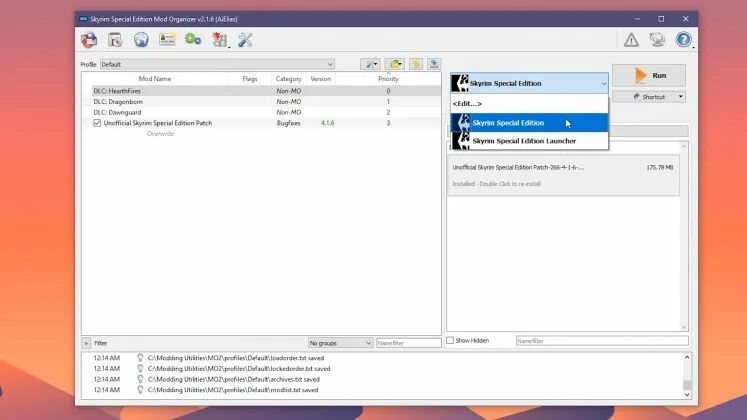This screenshot has height=420, width=747.
Task: Uncheck Unofficial Skyrim Special Edition Patch mod
Action: pyautogui.click(x=97, y=123)
